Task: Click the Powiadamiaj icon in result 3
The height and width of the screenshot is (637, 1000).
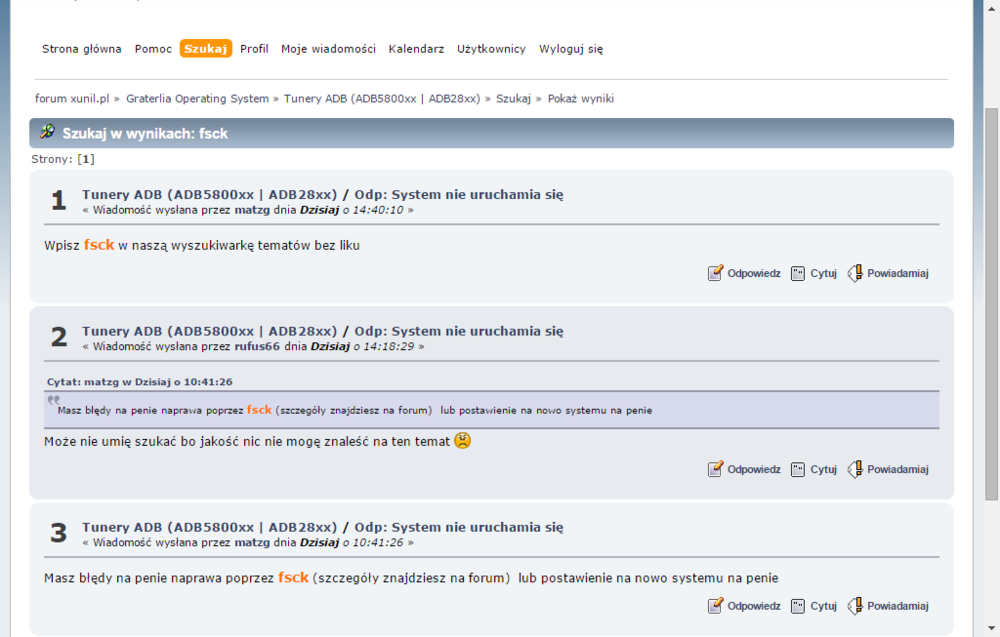Action: [855, 605]
